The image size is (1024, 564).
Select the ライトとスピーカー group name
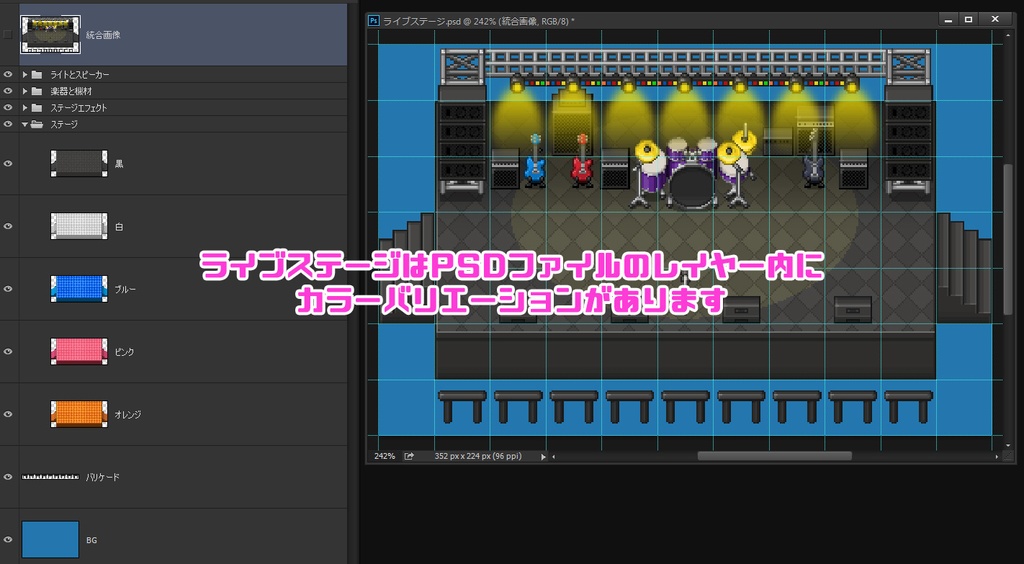pyautogui.click(x=80, y=75)
